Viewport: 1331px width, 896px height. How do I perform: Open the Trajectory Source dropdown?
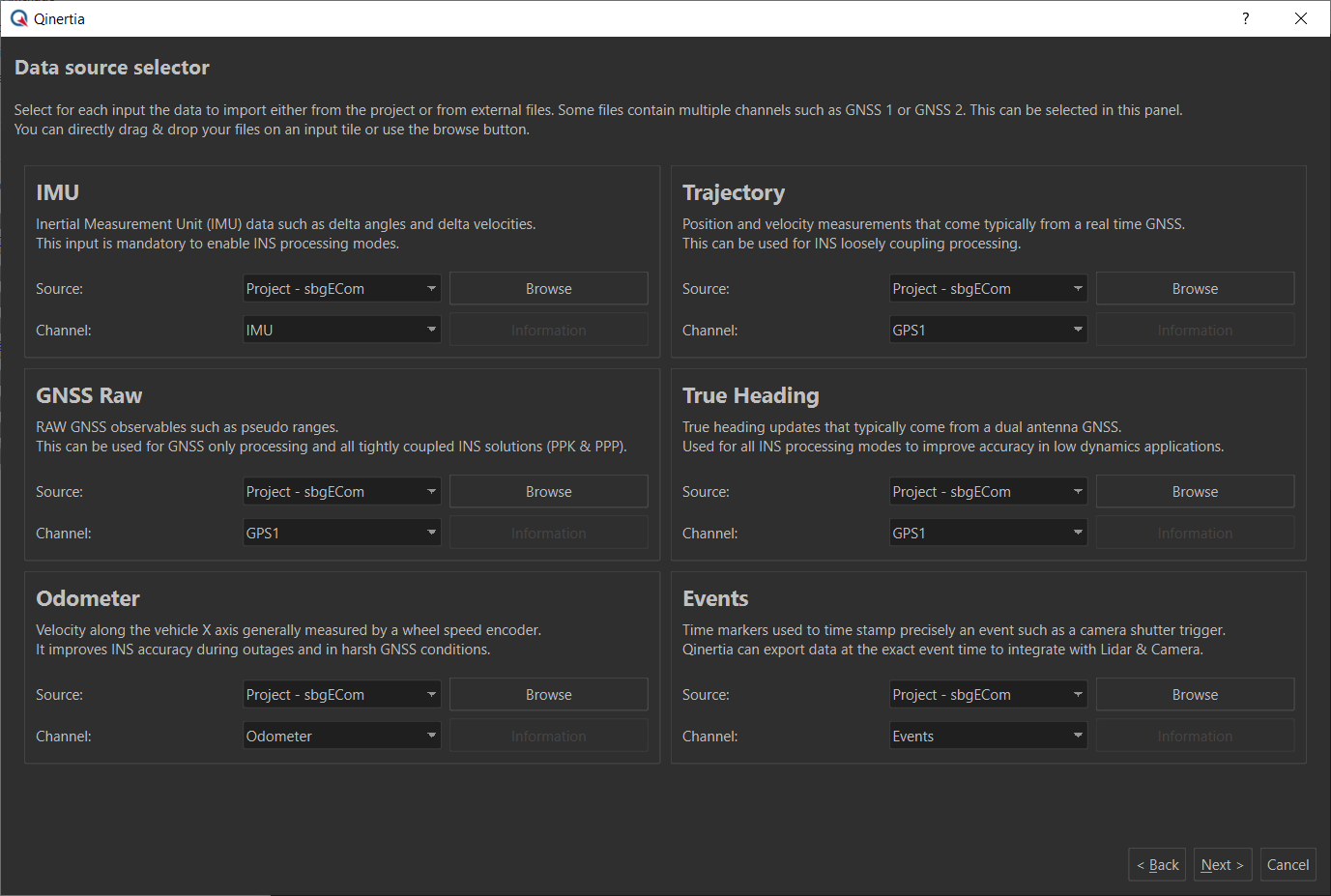pos(988,289)
